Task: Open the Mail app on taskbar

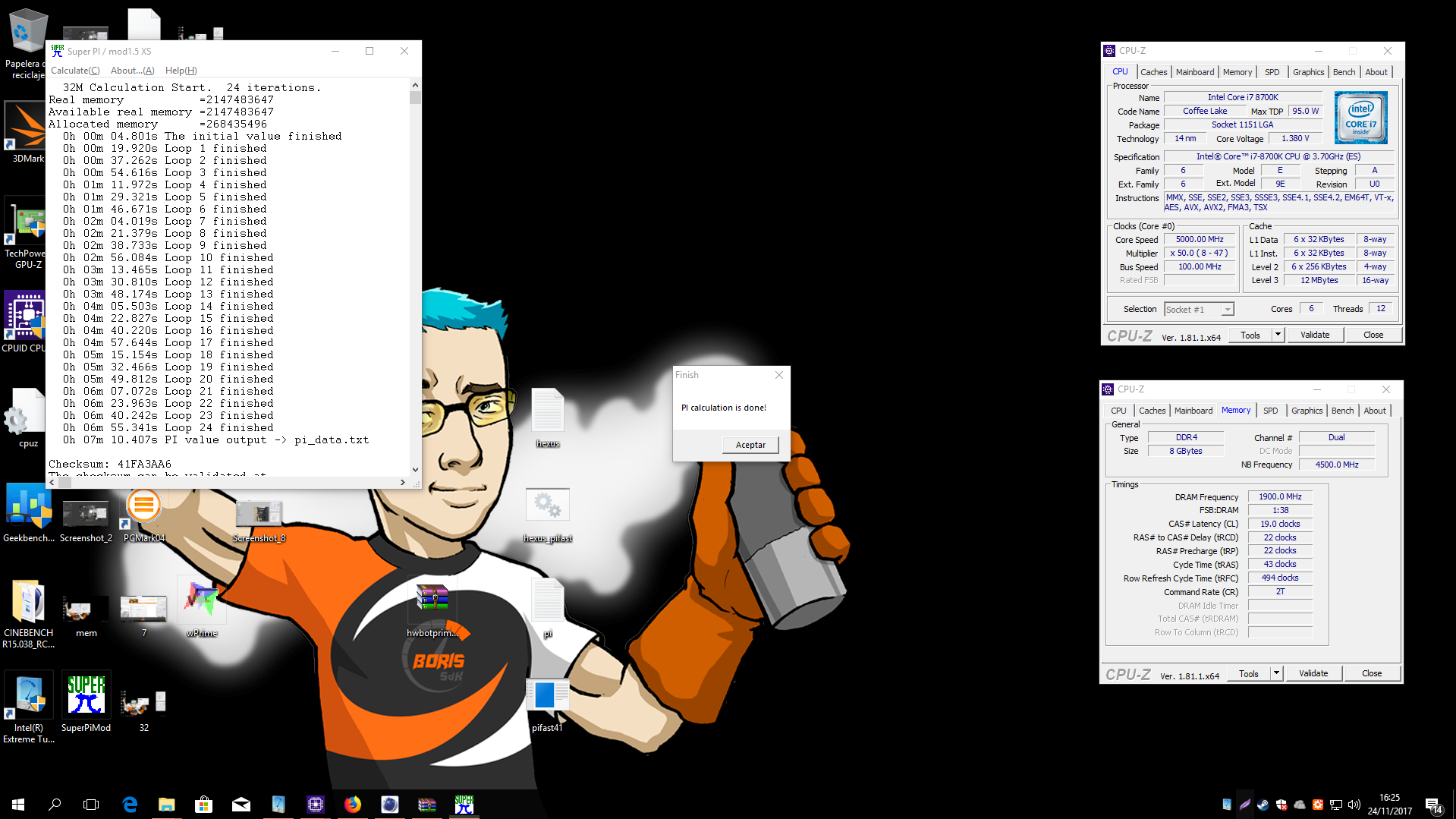Action: click(241, 805)
